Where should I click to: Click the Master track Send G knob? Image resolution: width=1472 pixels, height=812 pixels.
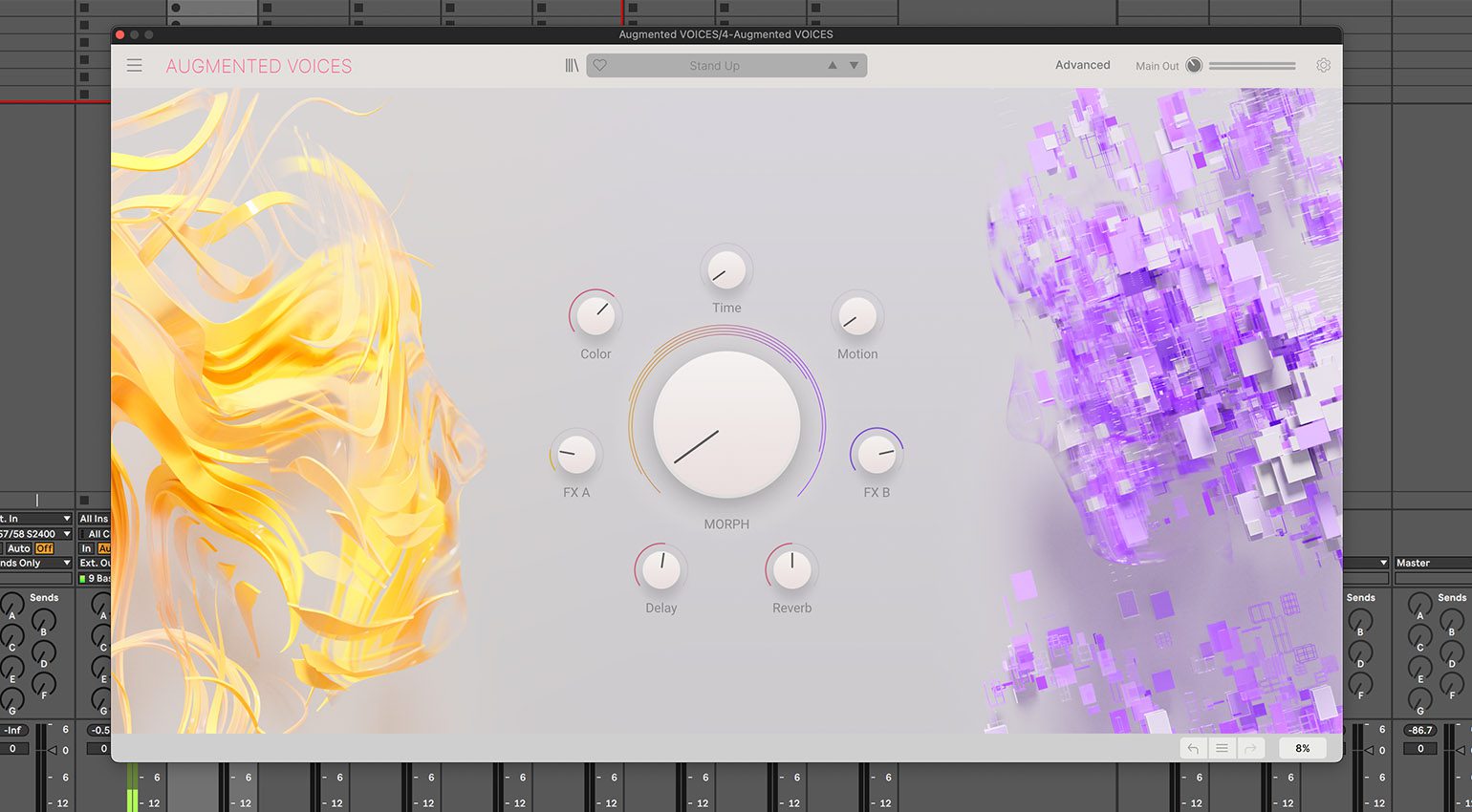[x=1420, y=699]
